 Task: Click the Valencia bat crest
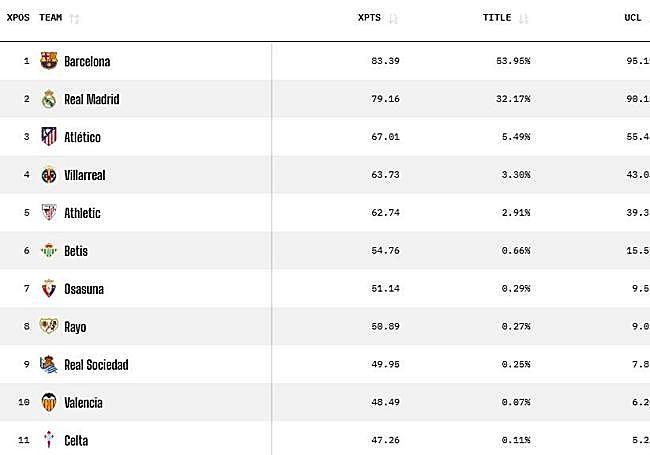tap(49, 402)
